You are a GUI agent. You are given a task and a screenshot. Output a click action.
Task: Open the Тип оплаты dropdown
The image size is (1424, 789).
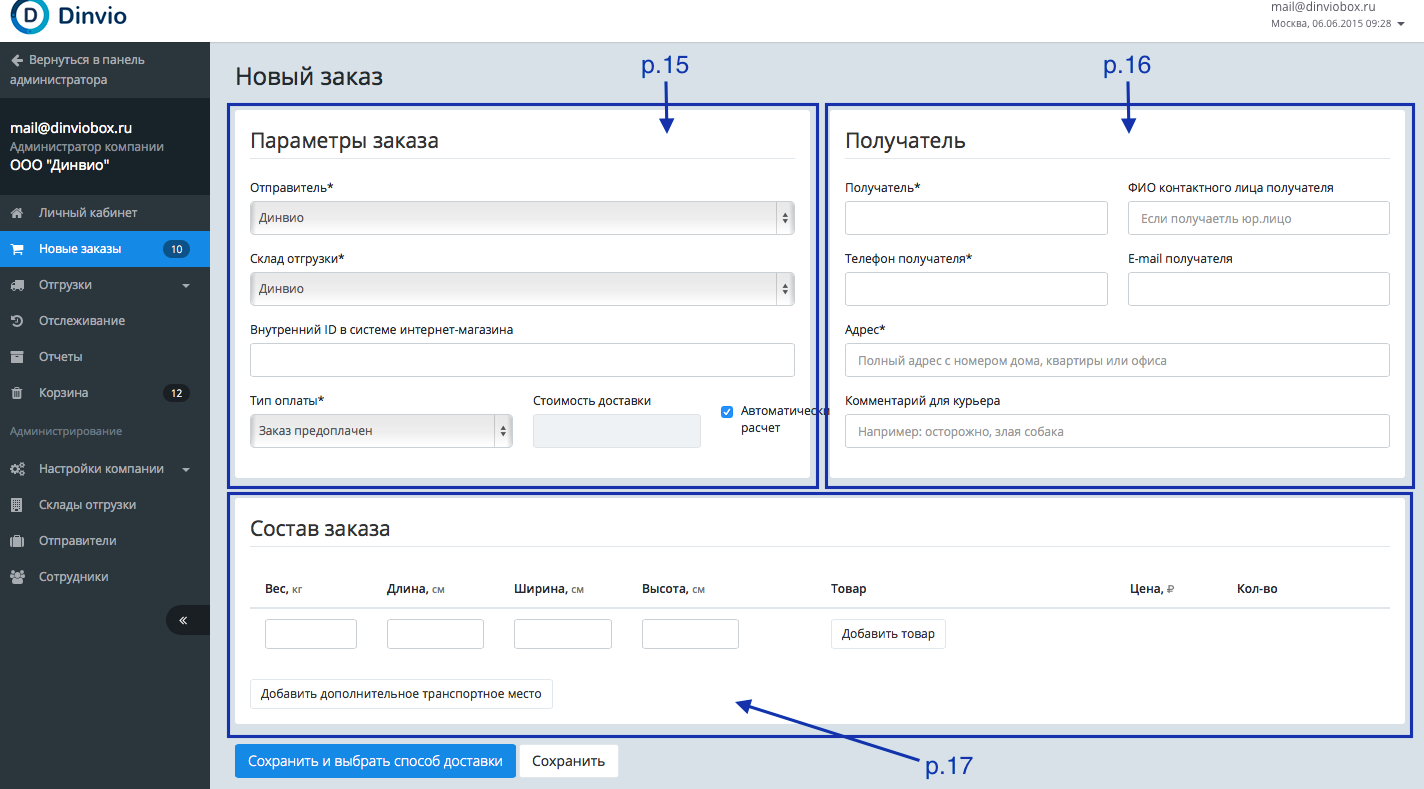tap(381, 431)
